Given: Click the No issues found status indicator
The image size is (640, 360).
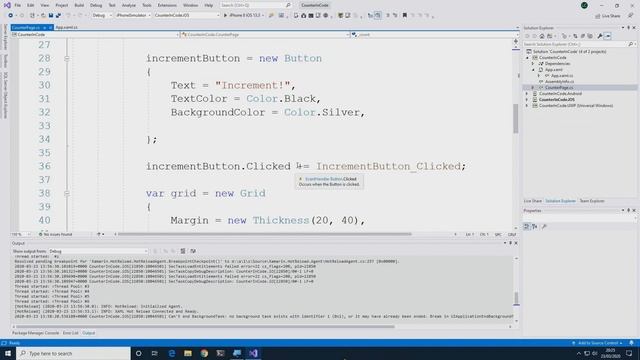Looking at the screenshot, I should click(55, 235).
